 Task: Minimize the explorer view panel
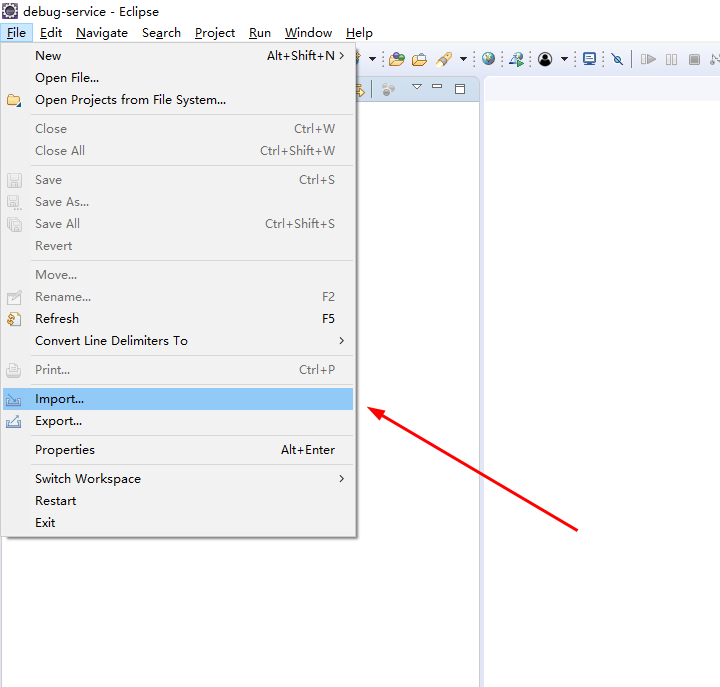[x=437, y=86]
